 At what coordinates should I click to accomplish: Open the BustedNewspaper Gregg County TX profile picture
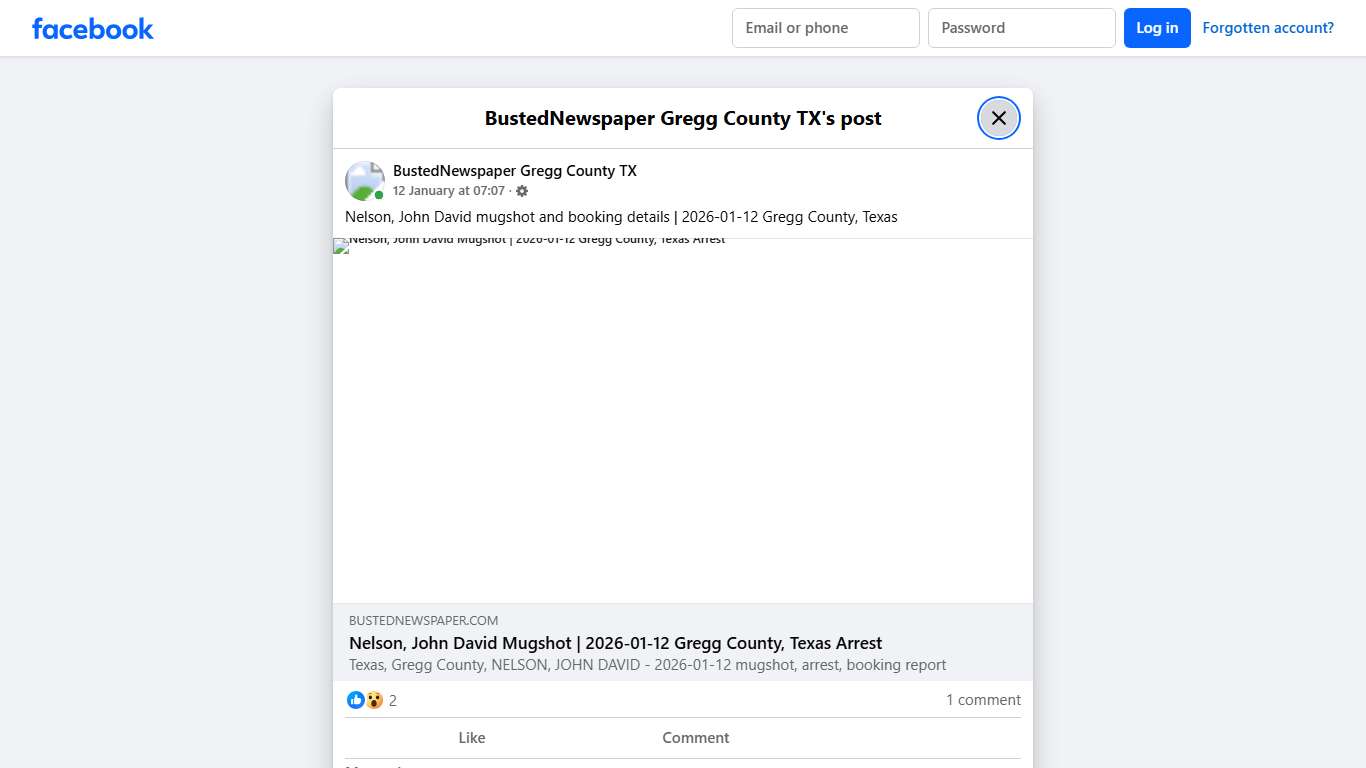click(364, 180)
